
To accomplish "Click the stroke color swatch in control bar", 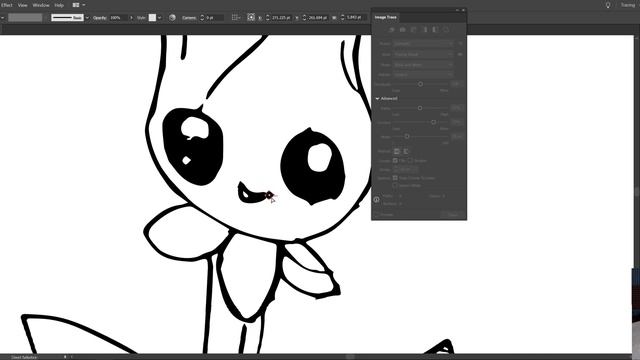I will [x=25, y=18].
